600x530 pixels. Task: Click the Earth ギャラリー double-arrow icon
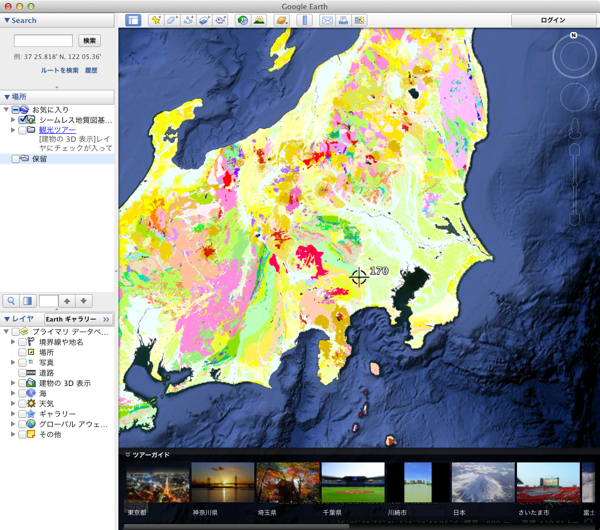pyautogui.click(x=106, y=319)
